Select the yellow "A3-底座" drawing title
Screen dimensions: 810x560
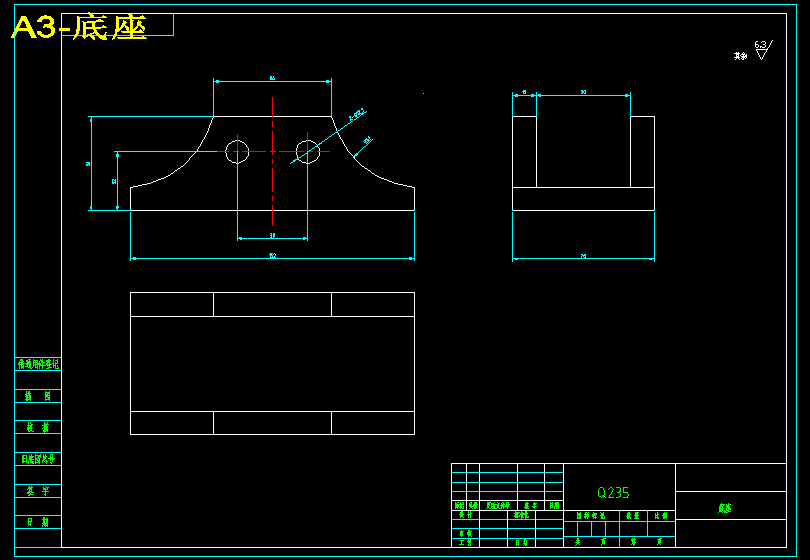(x=79, y=27)
